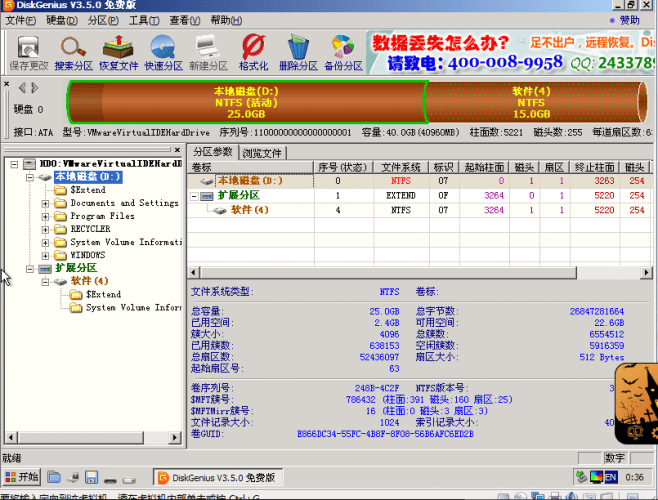Select the 快速分区 quick partition icon
Image resolution: width=658 pixels, height=500 pixels.
[x=163, y=52]
